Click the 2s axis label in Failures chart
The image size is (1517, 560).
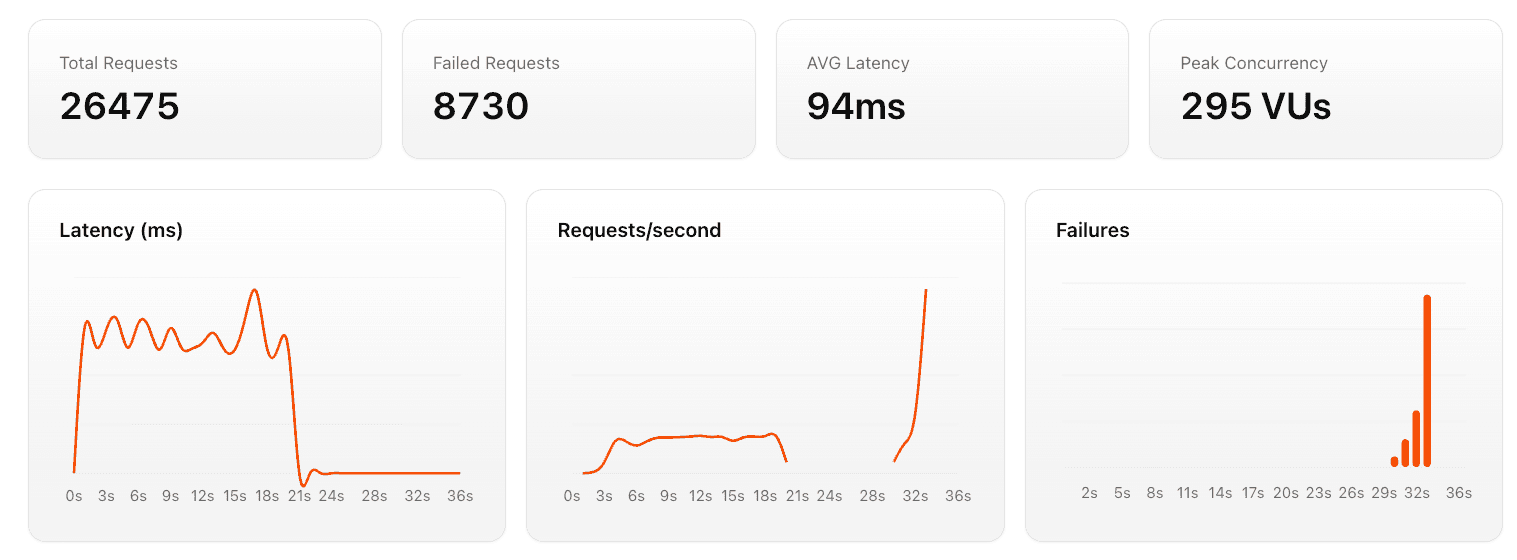pyautogui.click(x=1089, y=493)
